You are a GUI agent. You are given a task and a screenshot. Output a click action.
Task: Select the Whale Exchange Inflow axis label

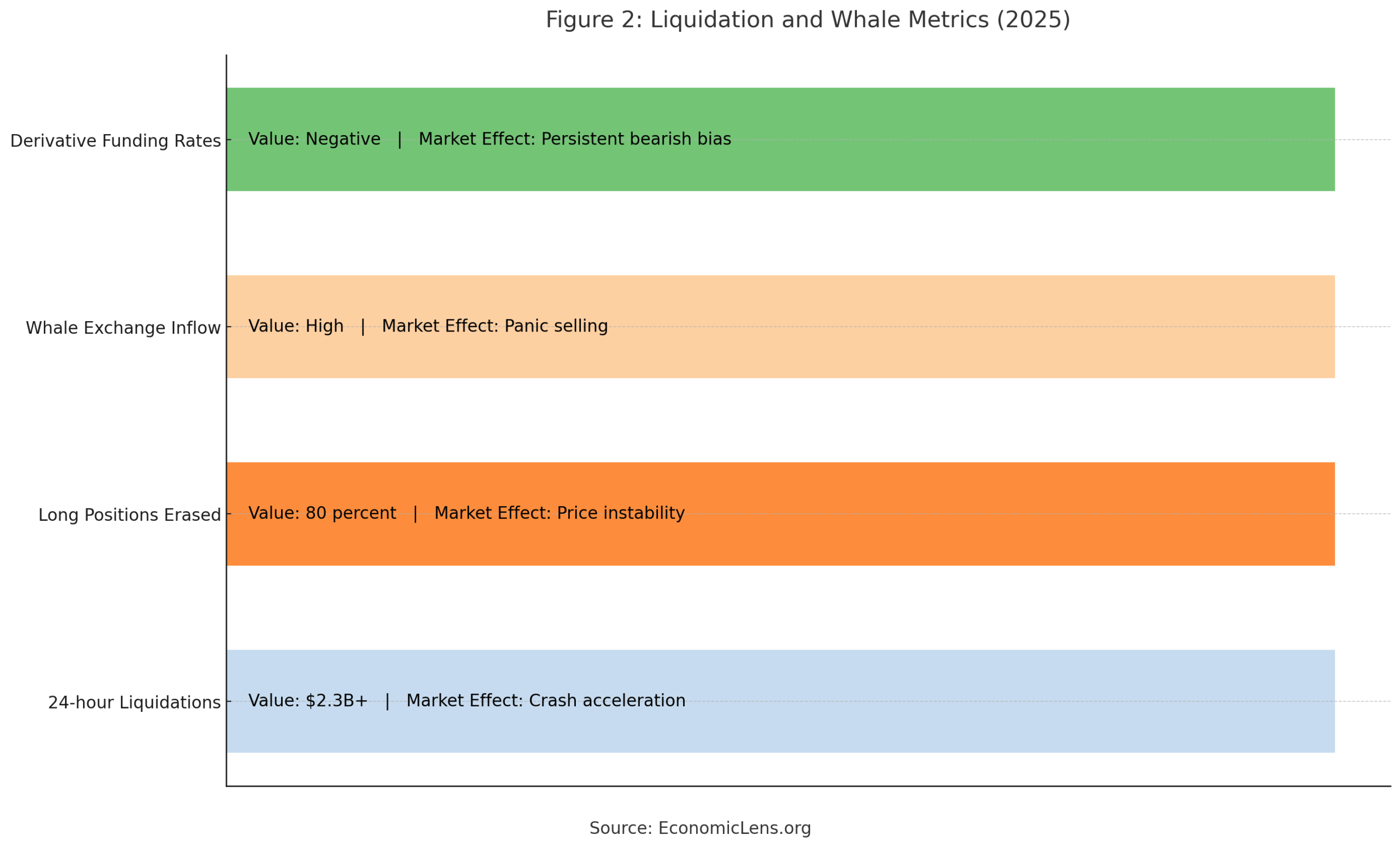tap(122, 328)
